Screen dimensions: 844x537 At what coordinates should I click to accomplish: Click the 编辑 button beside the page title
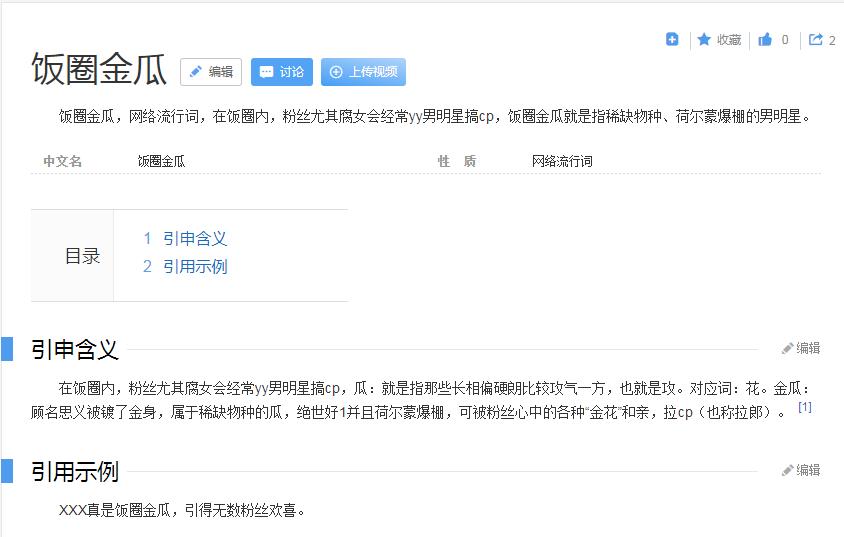coord(211,72)
